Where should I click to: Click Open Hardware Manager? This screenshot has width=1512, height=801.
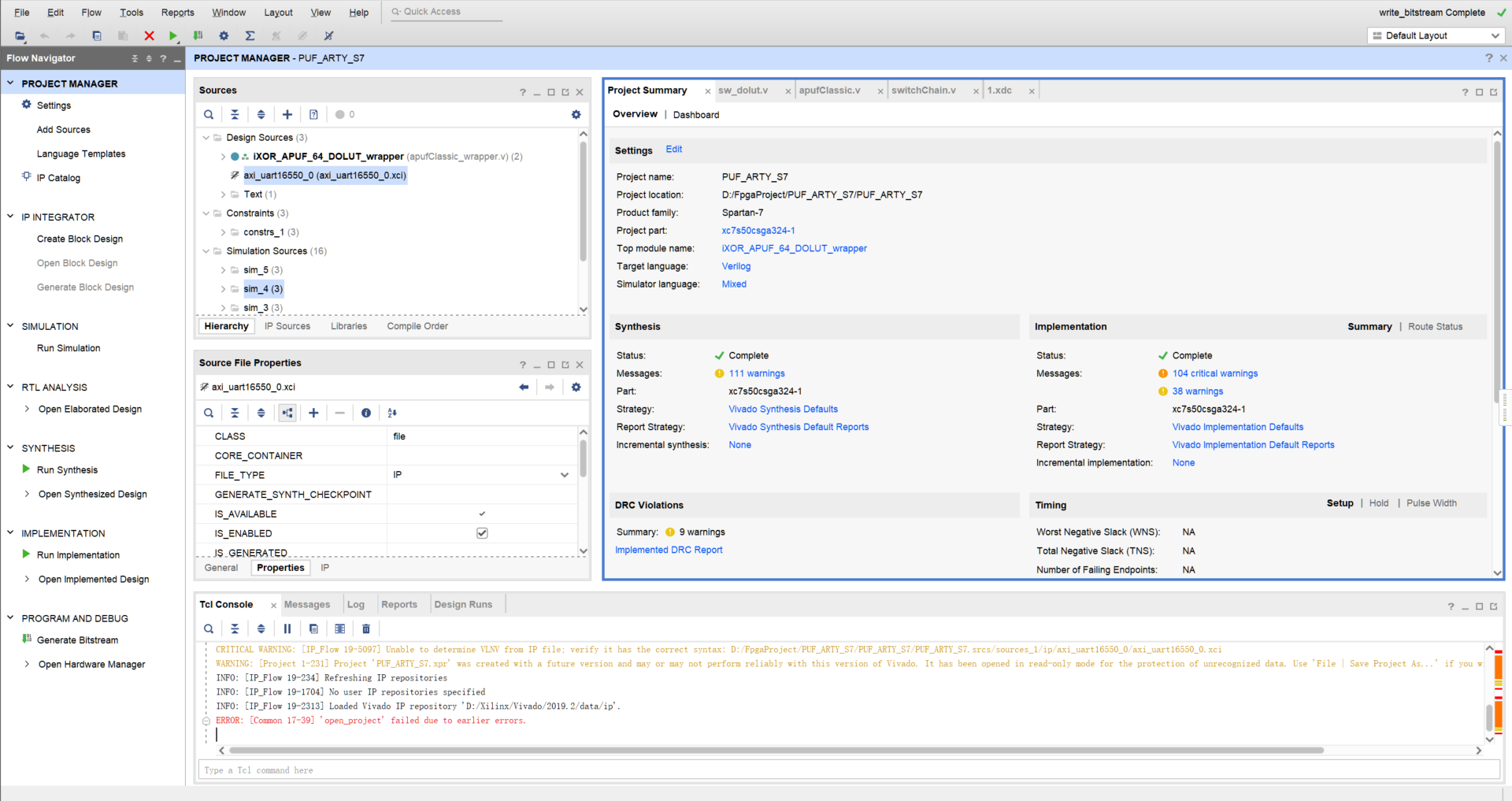pyautogui.click(x=91, y=665)
